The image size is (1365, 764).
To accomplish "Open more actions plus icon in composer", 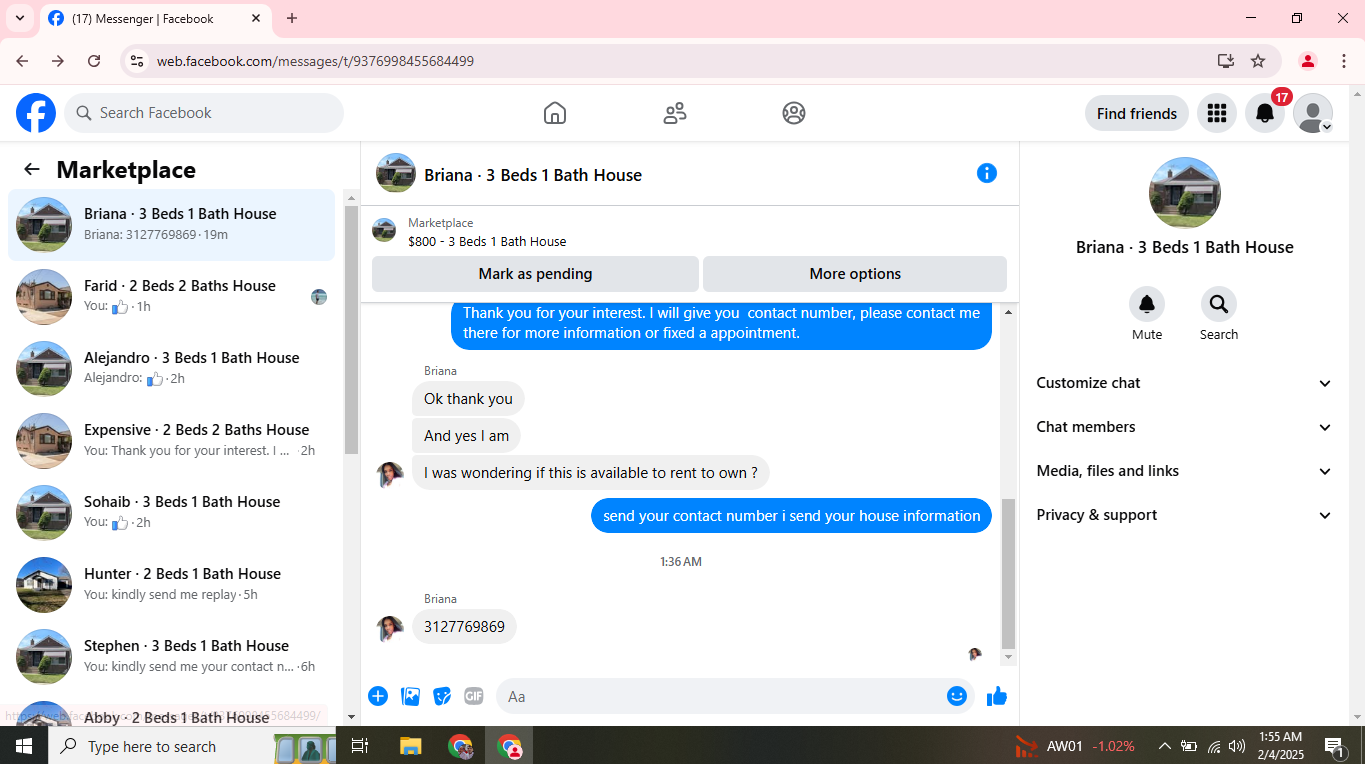I will tap(378, 696).
